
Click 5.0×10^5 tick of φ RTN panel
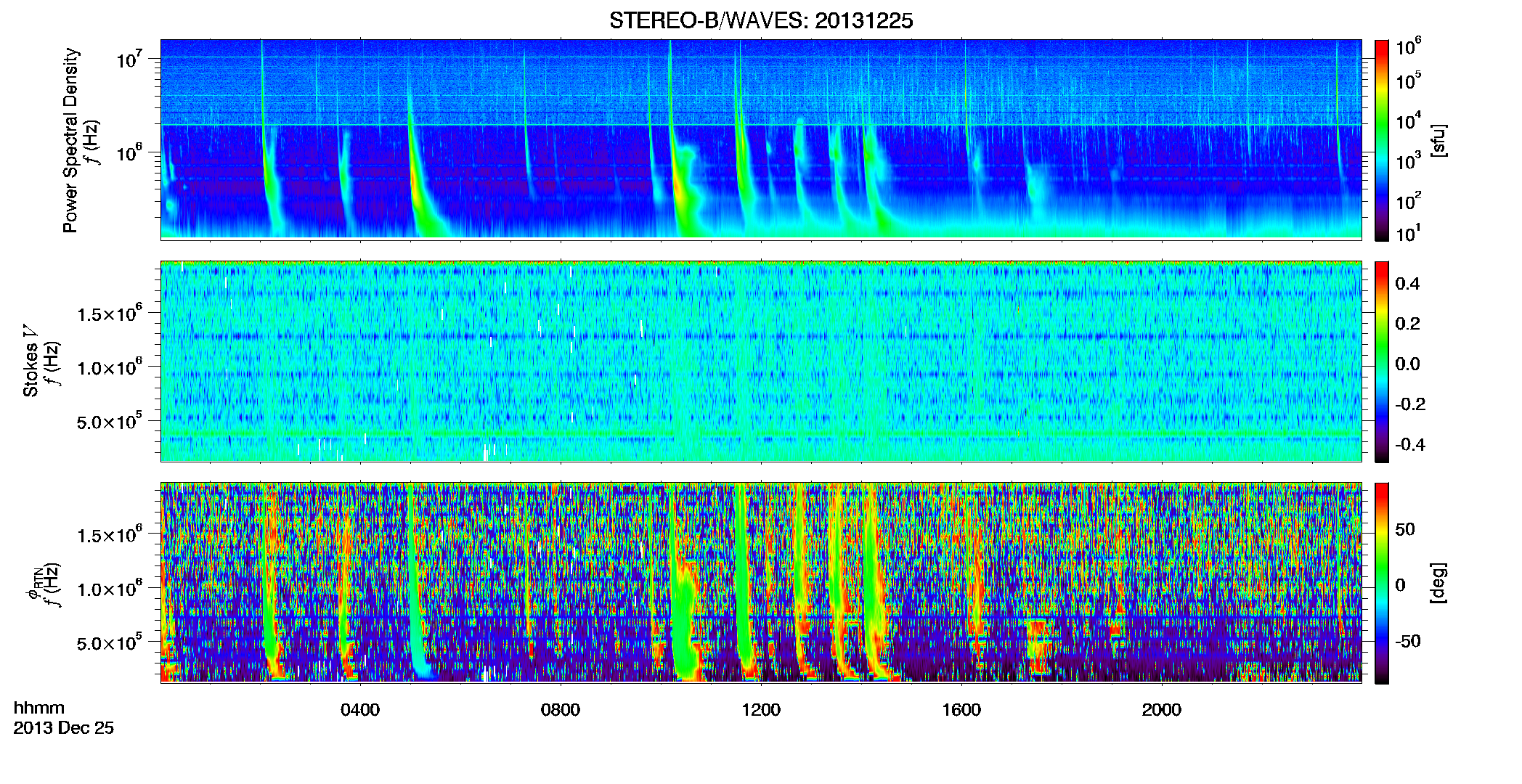click(x=110, y=643)
